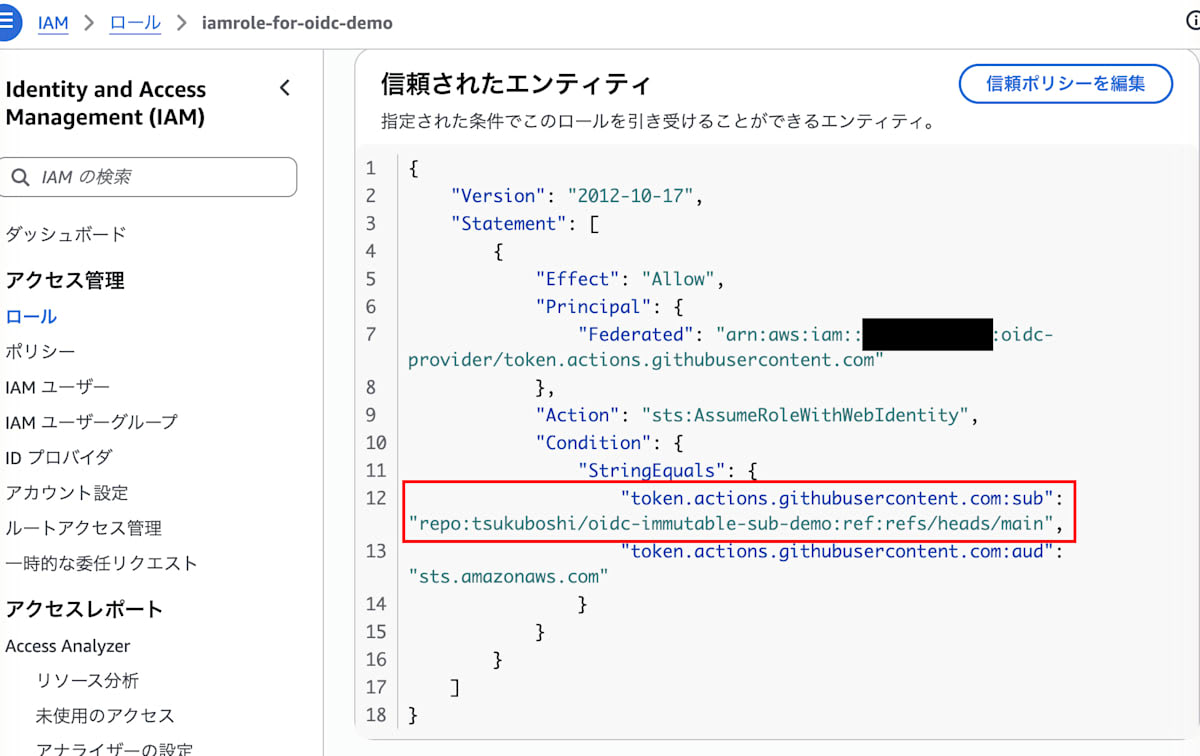
Task: Open the hamburger navigation menu icon
Action: click(x=6, y=22)
